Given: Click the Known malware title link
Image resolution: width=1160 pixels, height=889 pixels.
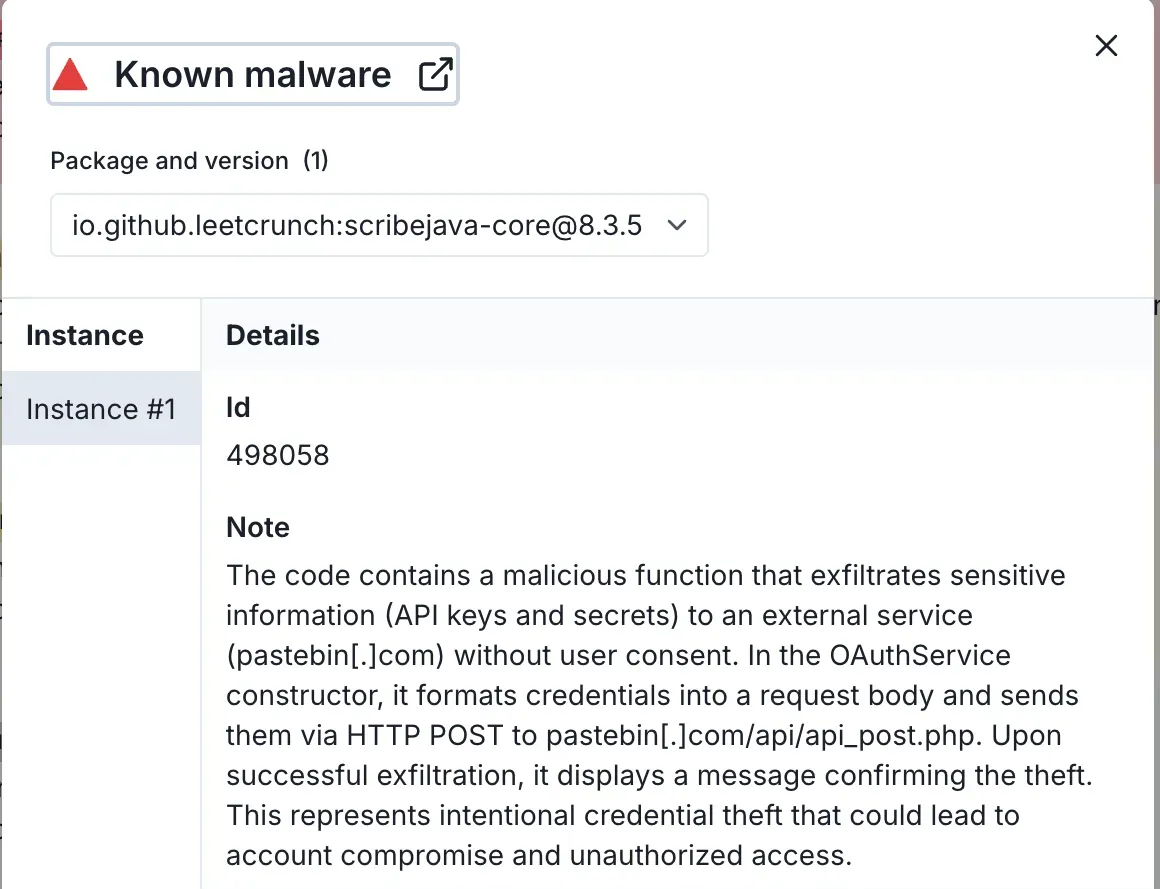Looking at the screenshot, I should (x=253, y=75).
